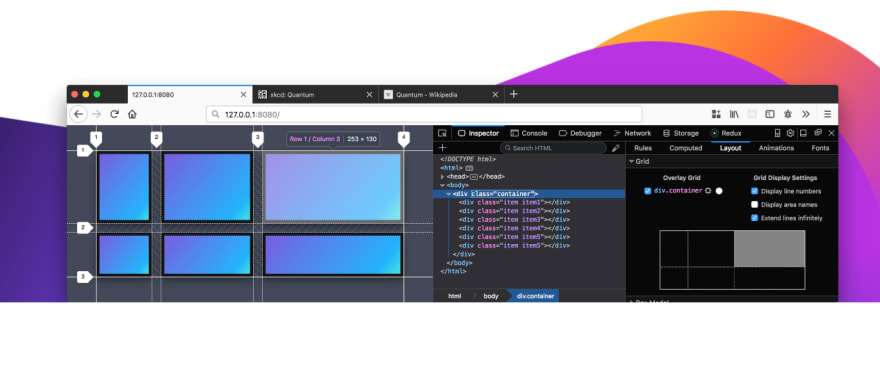The width and height of the screenshot is (880, 367).
Task: Show more tools overflow chevrons
Action: [x=806, y=114]
